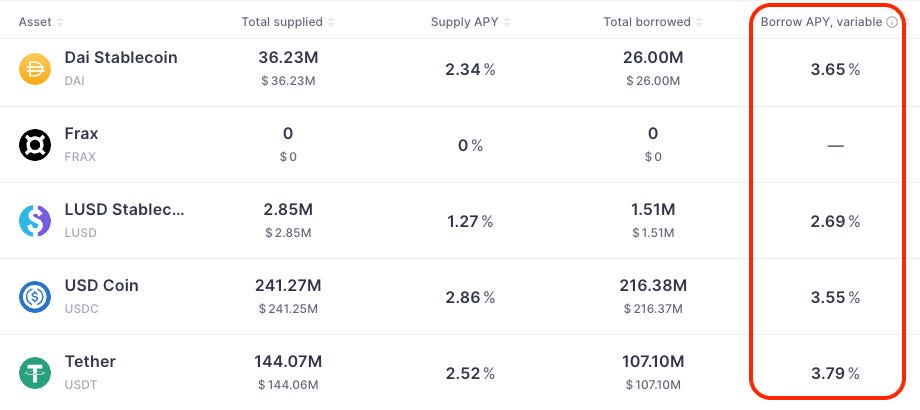This screenshot has width=920, height=410.
Task: Open the Tether asset link
Action: [x=90, y=362]
